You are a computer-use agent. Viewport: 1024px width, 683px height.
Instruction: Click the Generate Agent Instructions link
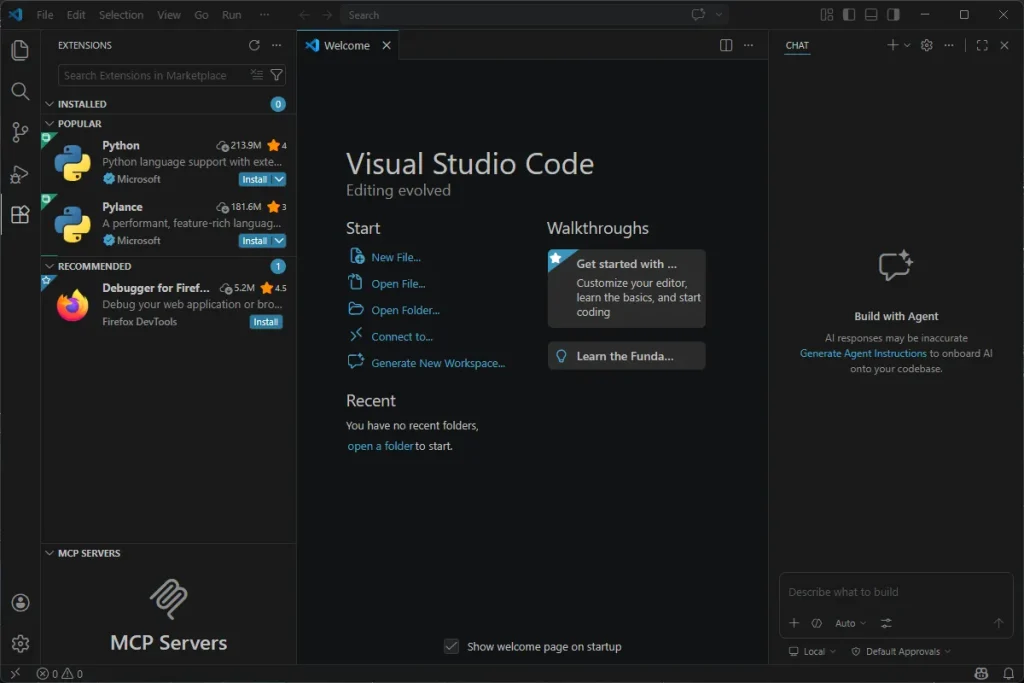click(x=863, y=353)
